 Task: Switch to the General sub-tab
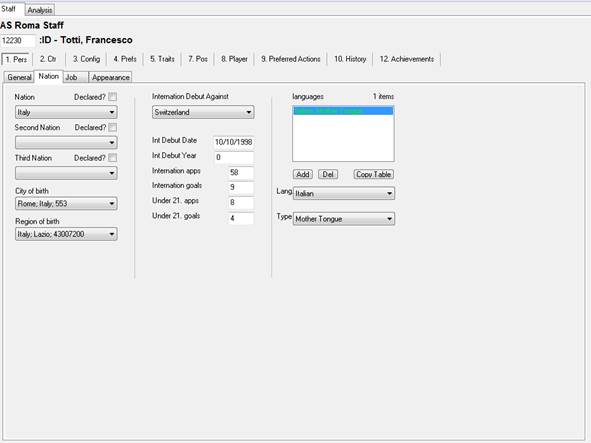click(x=19, y=77)
